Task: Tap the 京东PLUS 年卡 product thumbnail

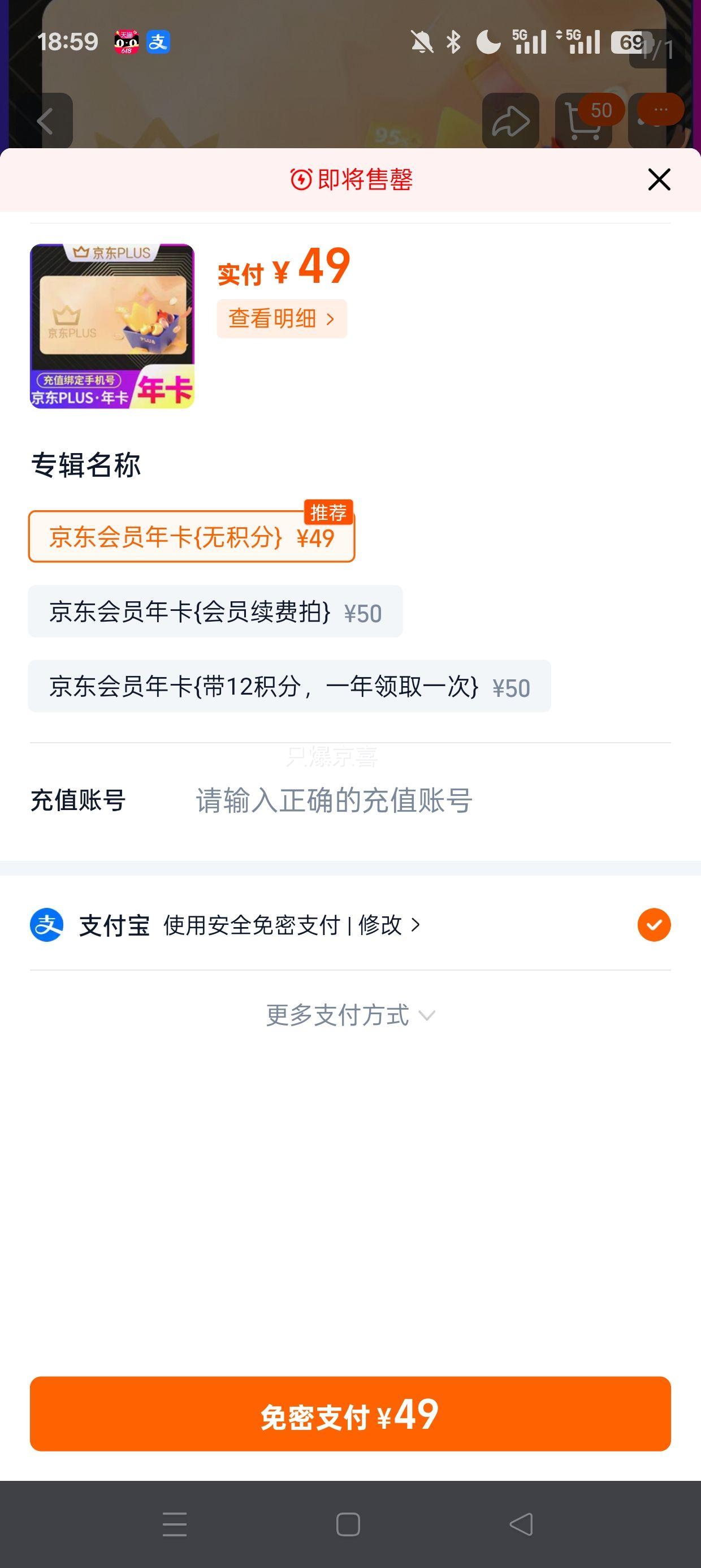Action: click(112, 326)
